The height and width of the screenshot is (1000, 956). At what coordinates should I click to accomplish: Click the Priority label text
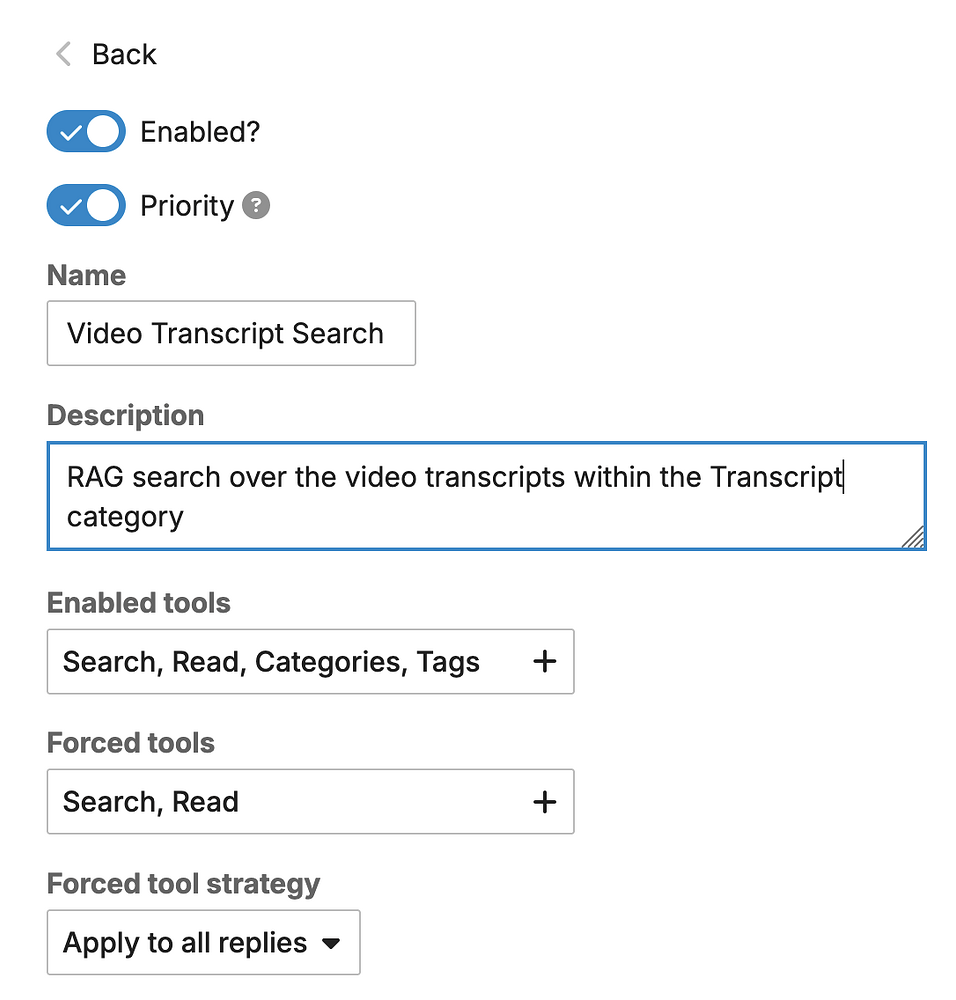(188, 206)
